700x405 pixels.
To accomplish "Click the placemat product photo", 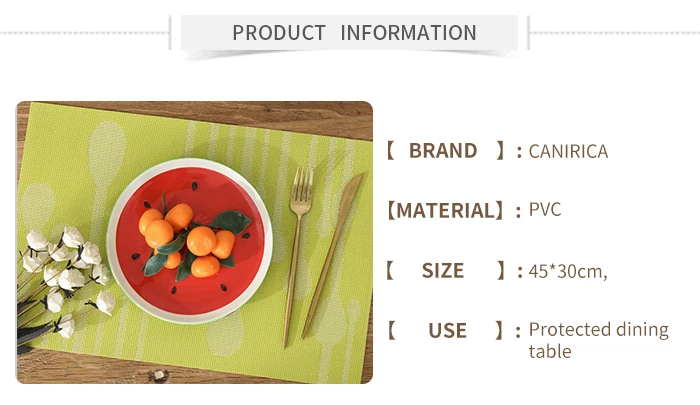I will [194, 242].
